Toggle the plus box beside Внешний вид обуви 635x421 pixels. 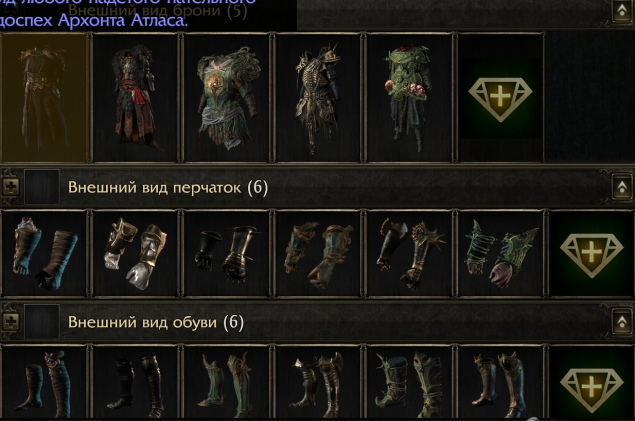pos(11,322)
